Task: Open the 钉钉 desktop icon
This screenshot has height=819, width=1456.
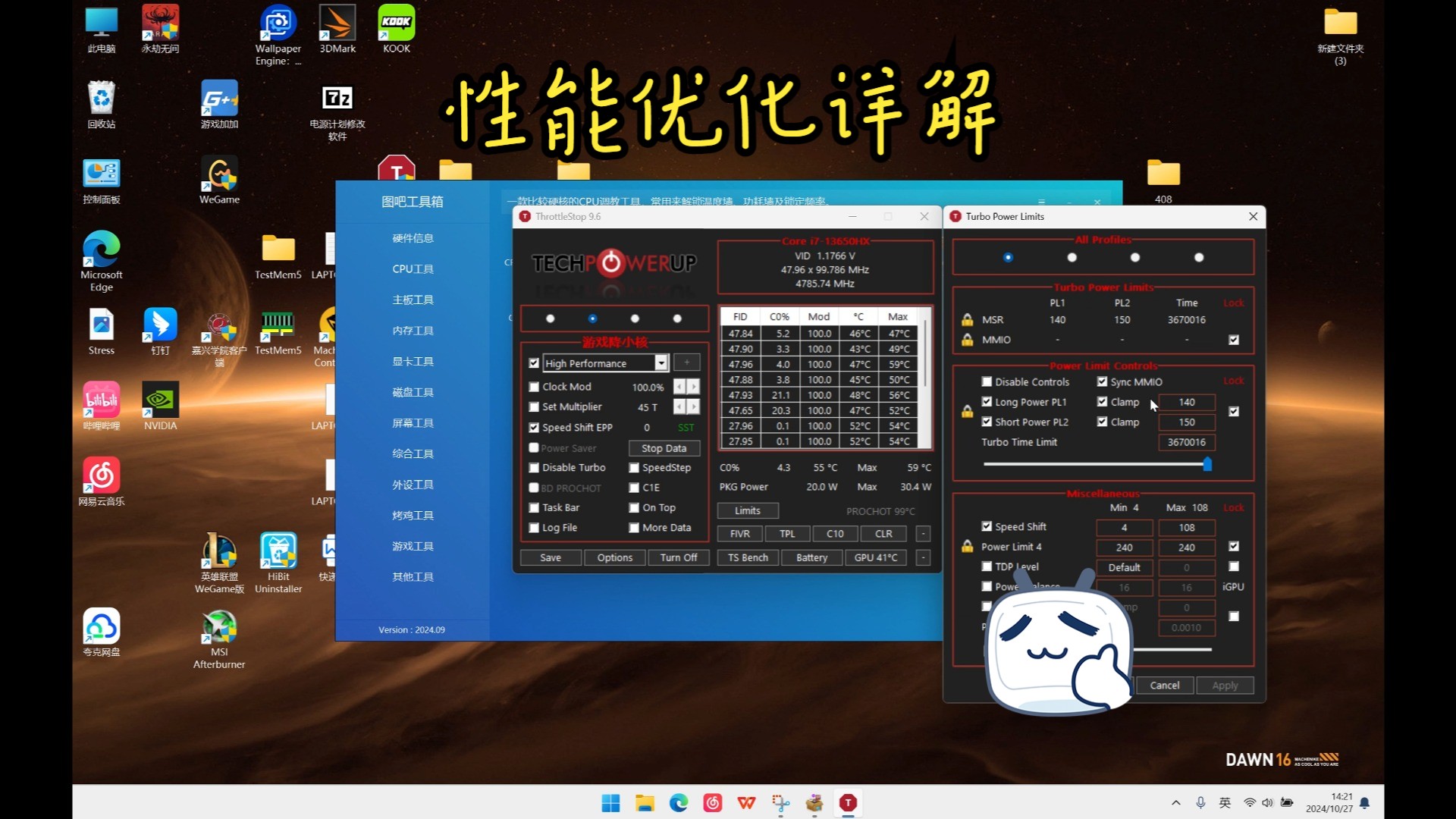Action: 161,332
